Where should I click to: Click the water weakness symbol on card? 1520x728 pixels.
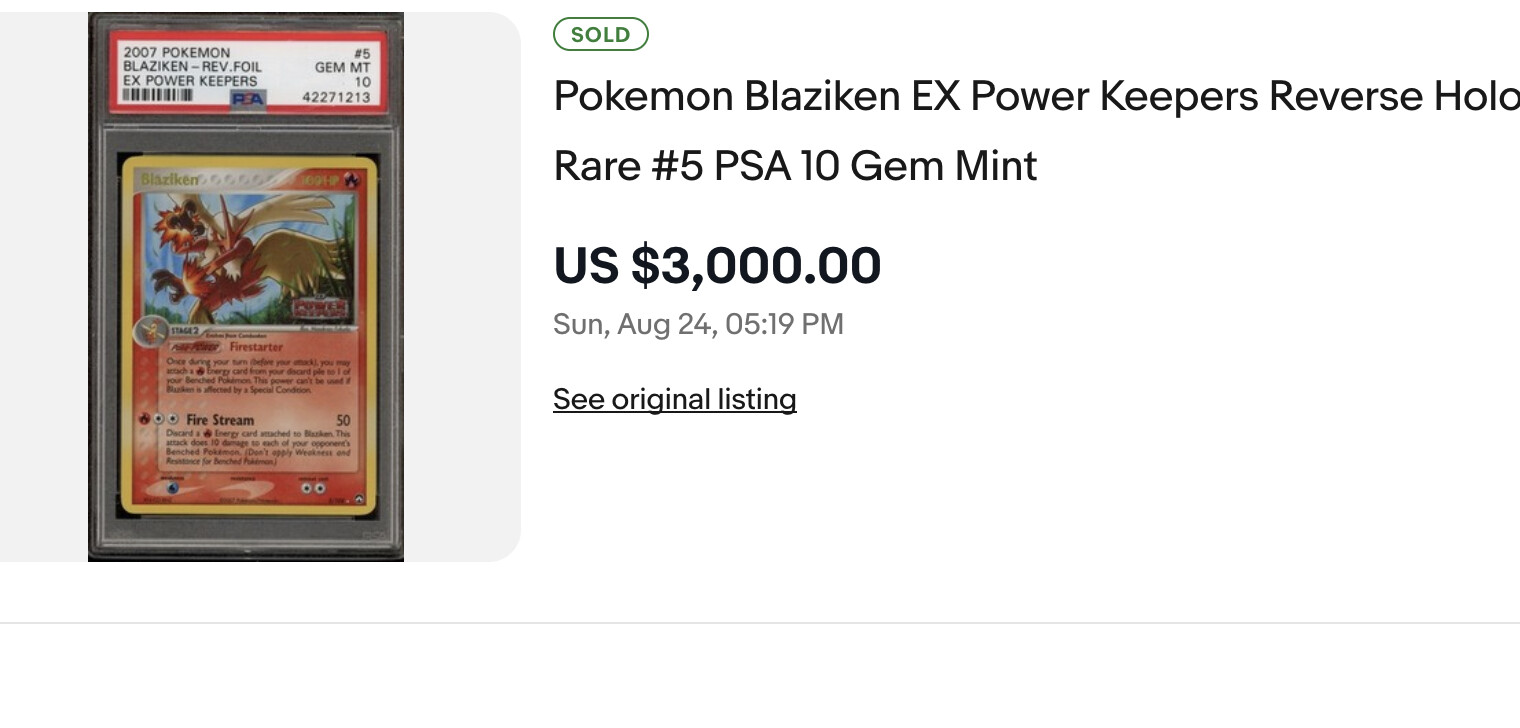(171, 488)
